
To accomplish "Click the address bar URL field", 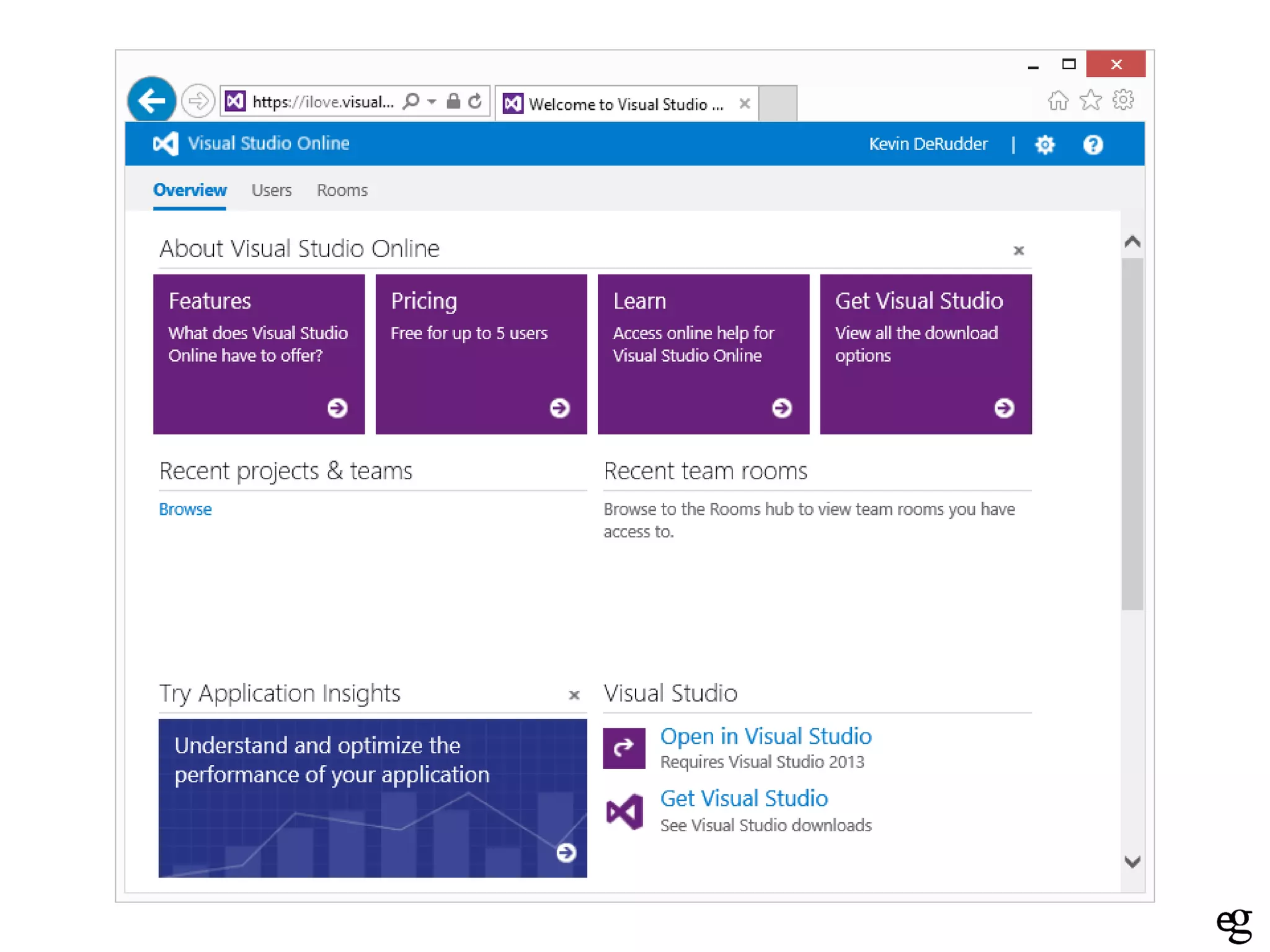I will coord(322,102).
